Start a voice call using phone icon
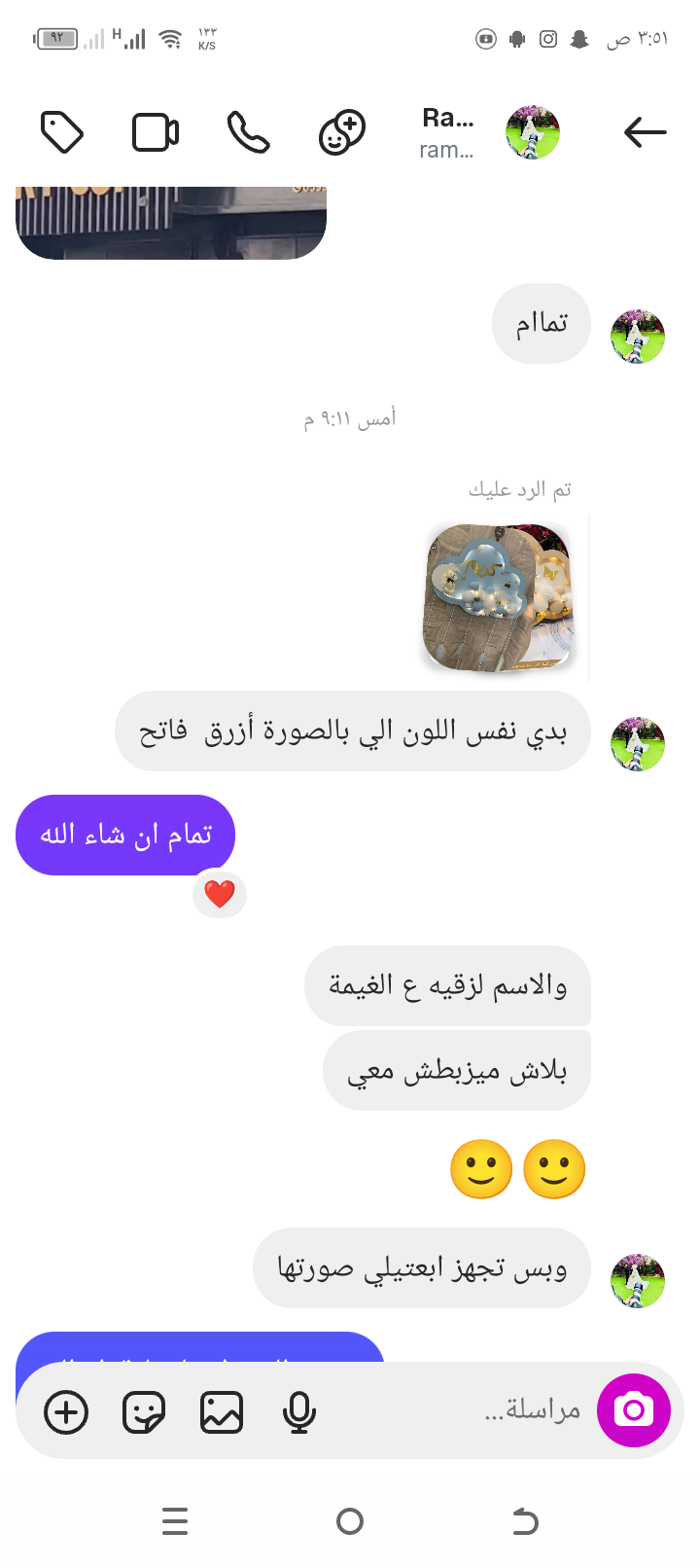 249,132
